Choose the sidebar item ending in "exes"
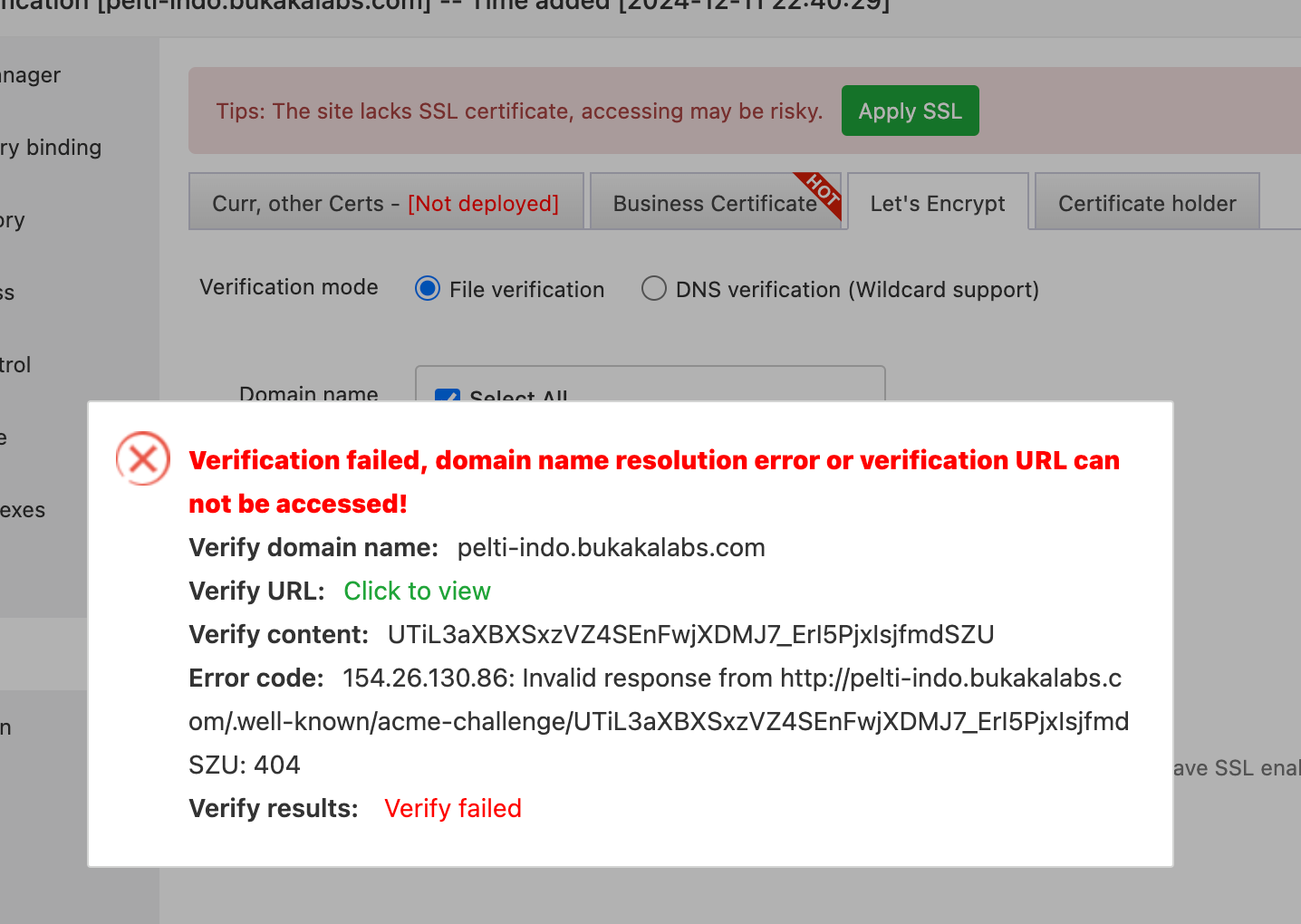 (x=23, y=510)
